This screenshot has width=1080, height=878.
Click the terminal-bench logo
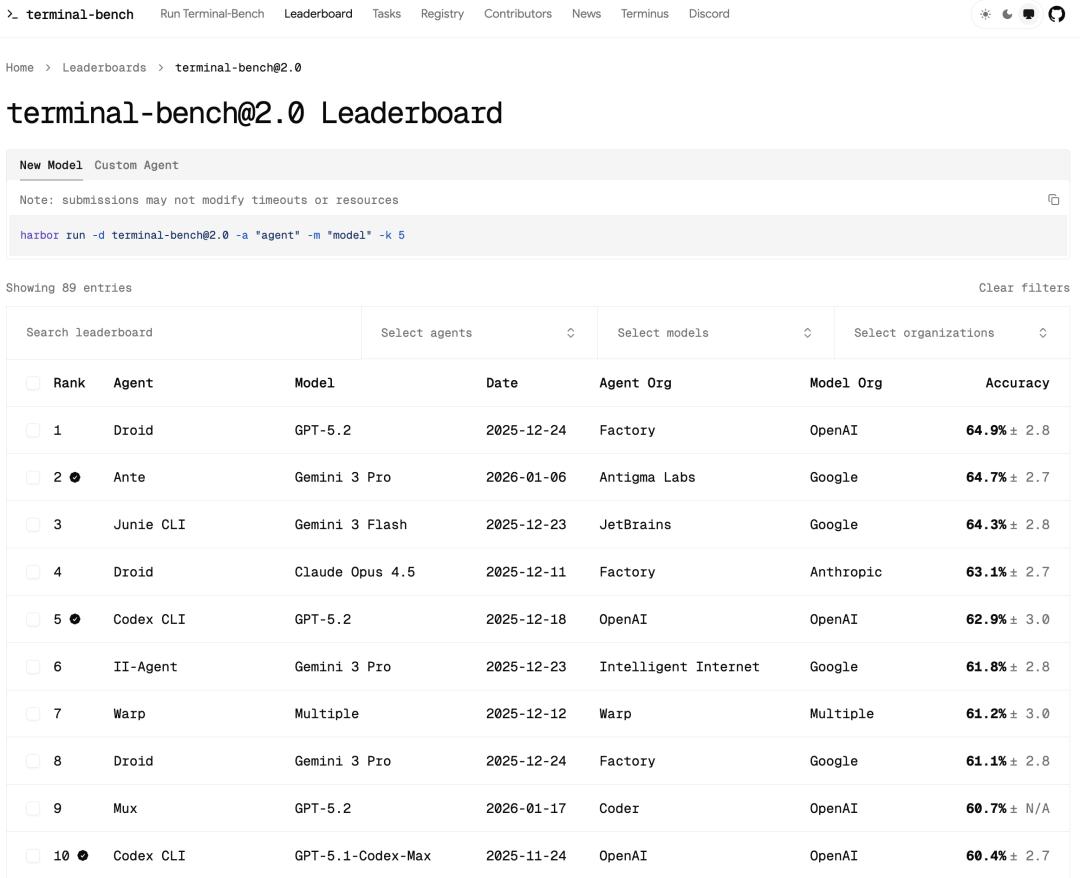click(70, 14)
